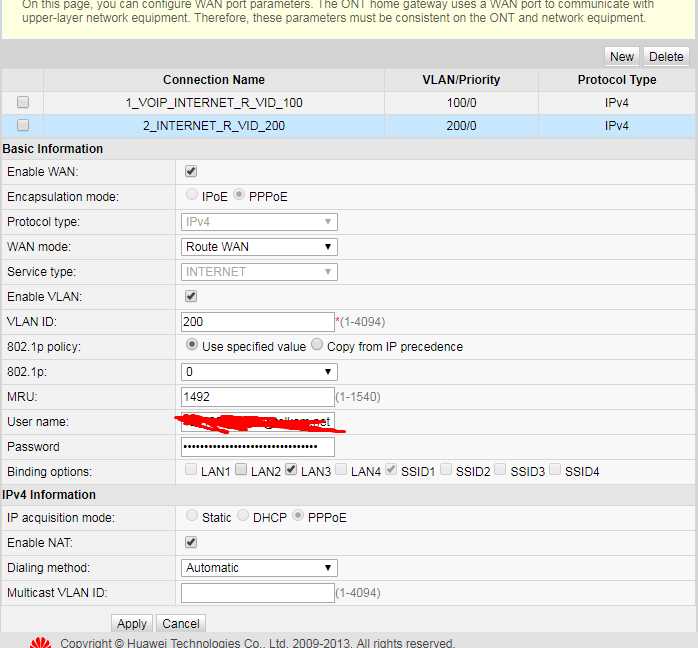This screenshot has height=648, width=698.
Task: Uncheck LAN3 binding option
Action: pyautogui.click(x=291, y=470)
